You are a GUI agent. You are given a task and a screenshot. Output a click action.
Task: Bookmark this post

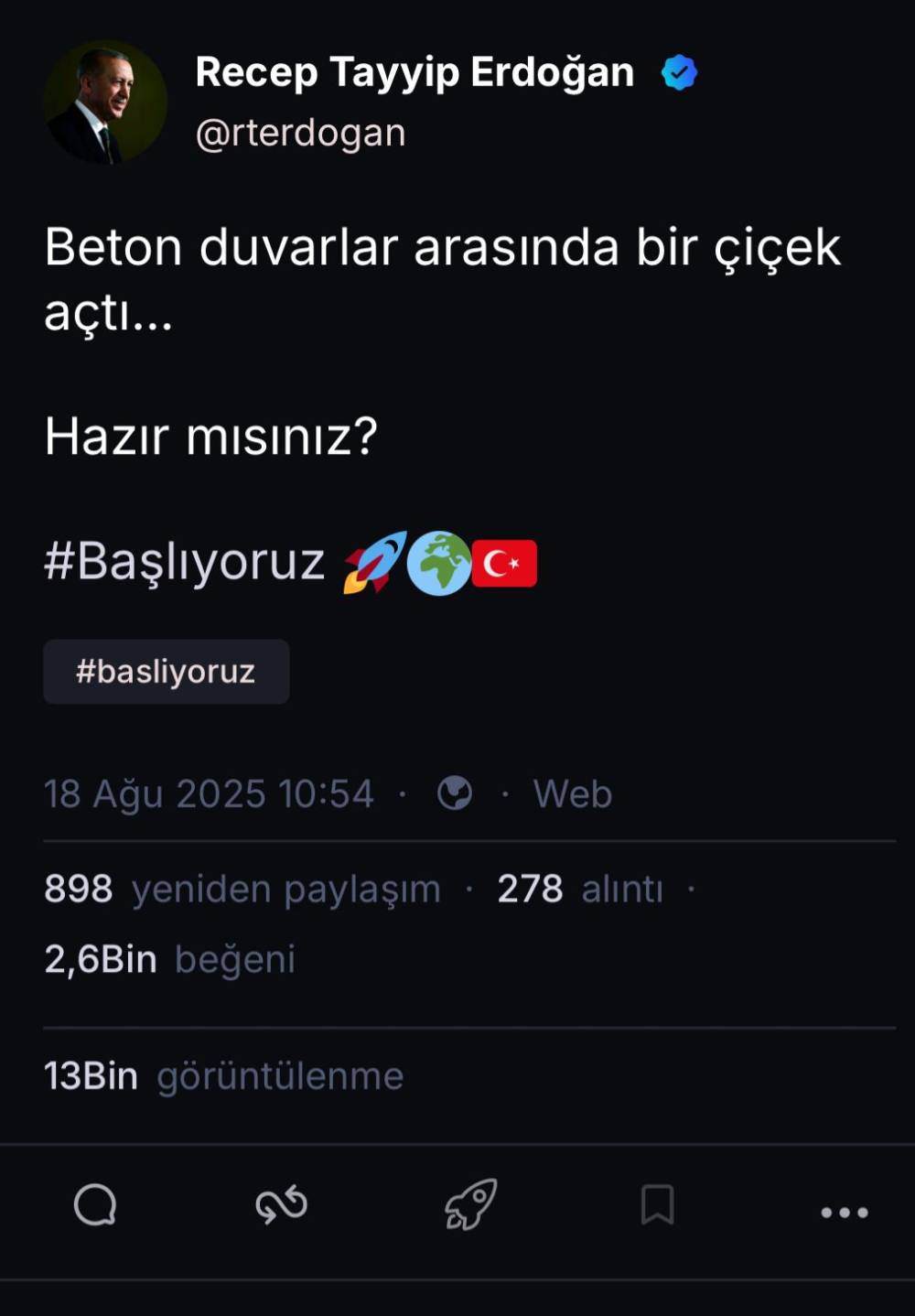[x=657, y=1204]
